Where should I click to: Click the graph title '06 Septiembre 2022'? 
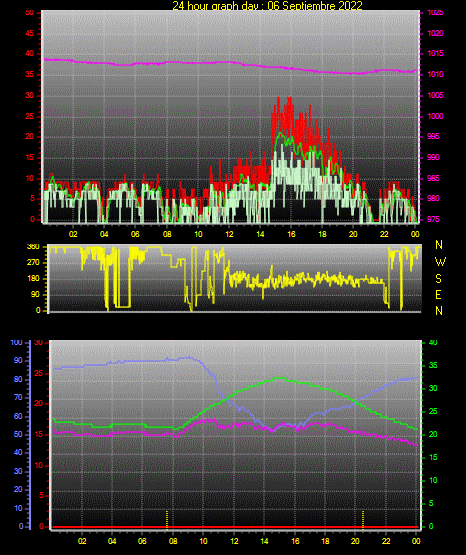point(315,6)
